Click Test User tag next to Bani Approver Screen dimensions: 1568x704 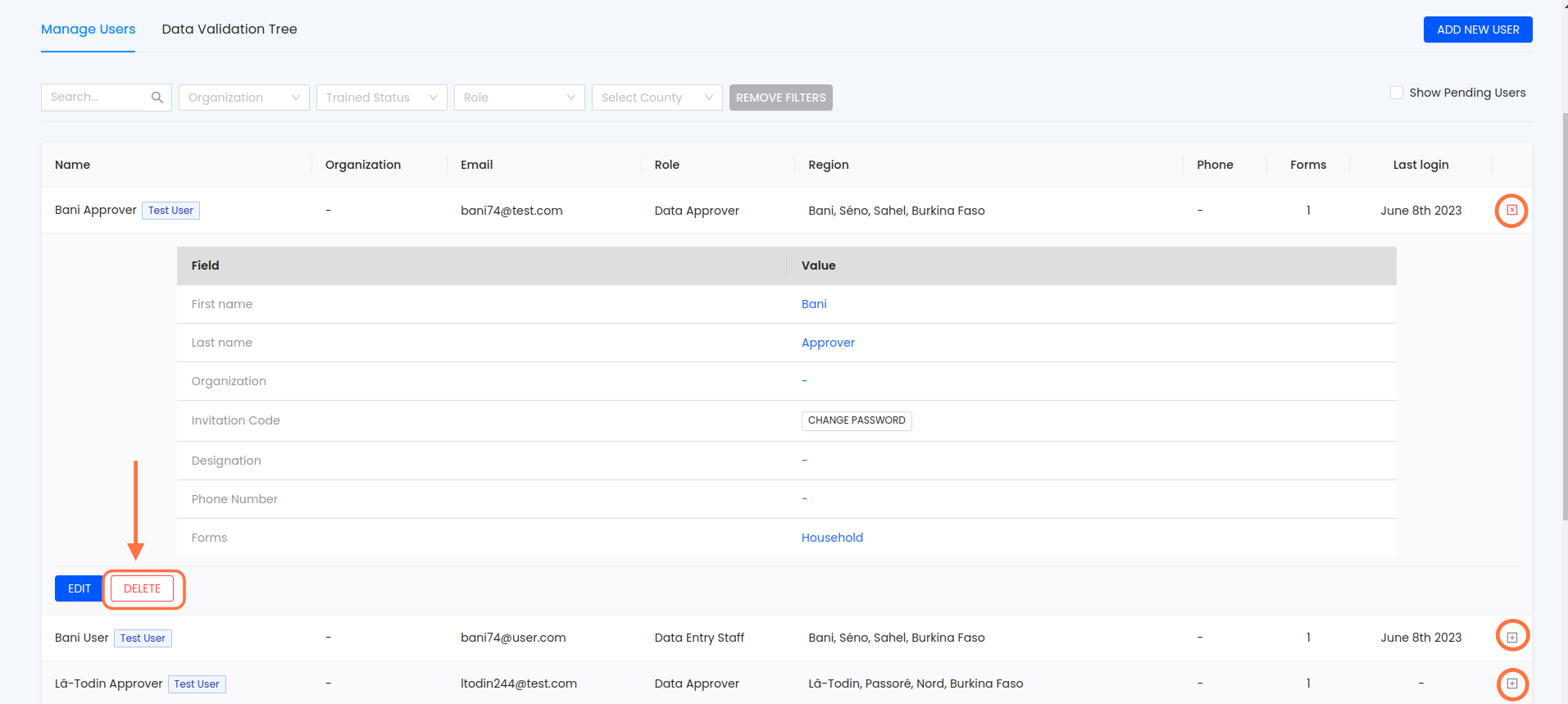click(x=170, y=211)
